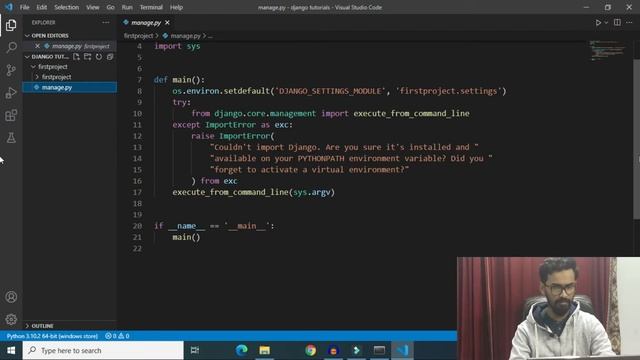Open Microsoft Edge from taskbar
The width and height of the screenshot is (640, 360).
[241, 350]
